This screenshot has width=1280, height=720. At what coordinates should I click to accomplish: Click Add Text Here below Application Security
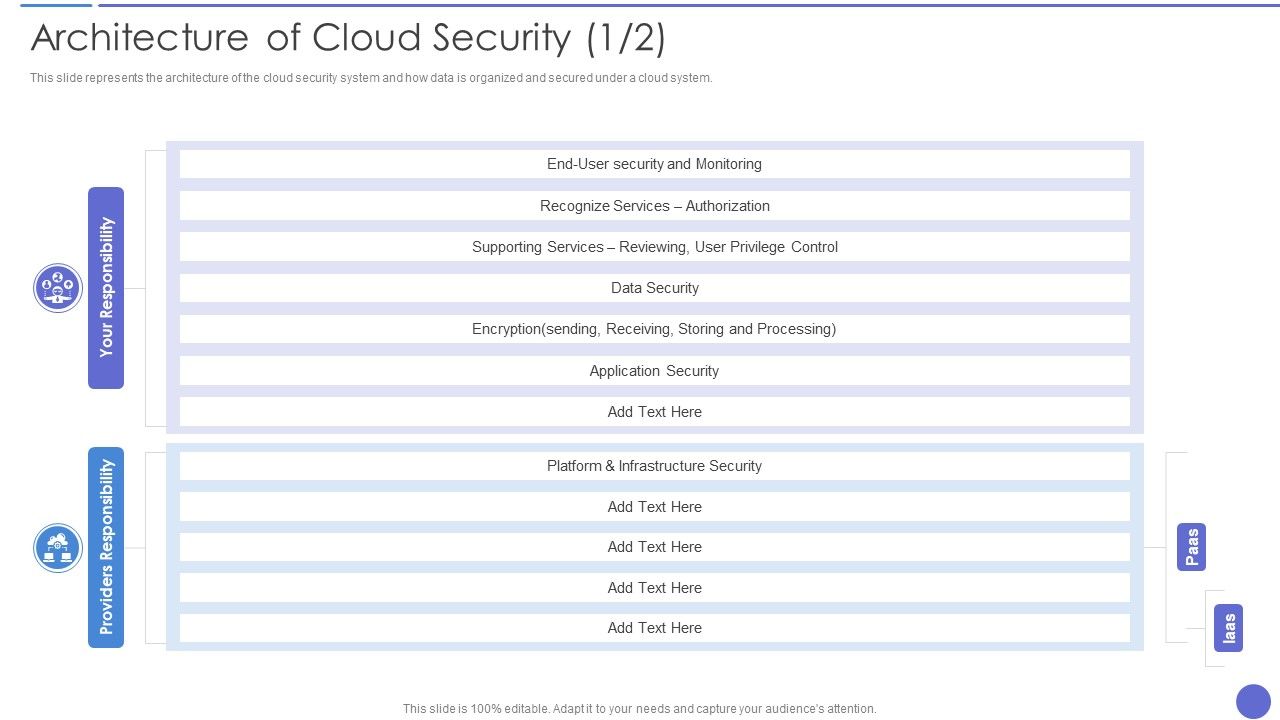(x=655, y=412)
